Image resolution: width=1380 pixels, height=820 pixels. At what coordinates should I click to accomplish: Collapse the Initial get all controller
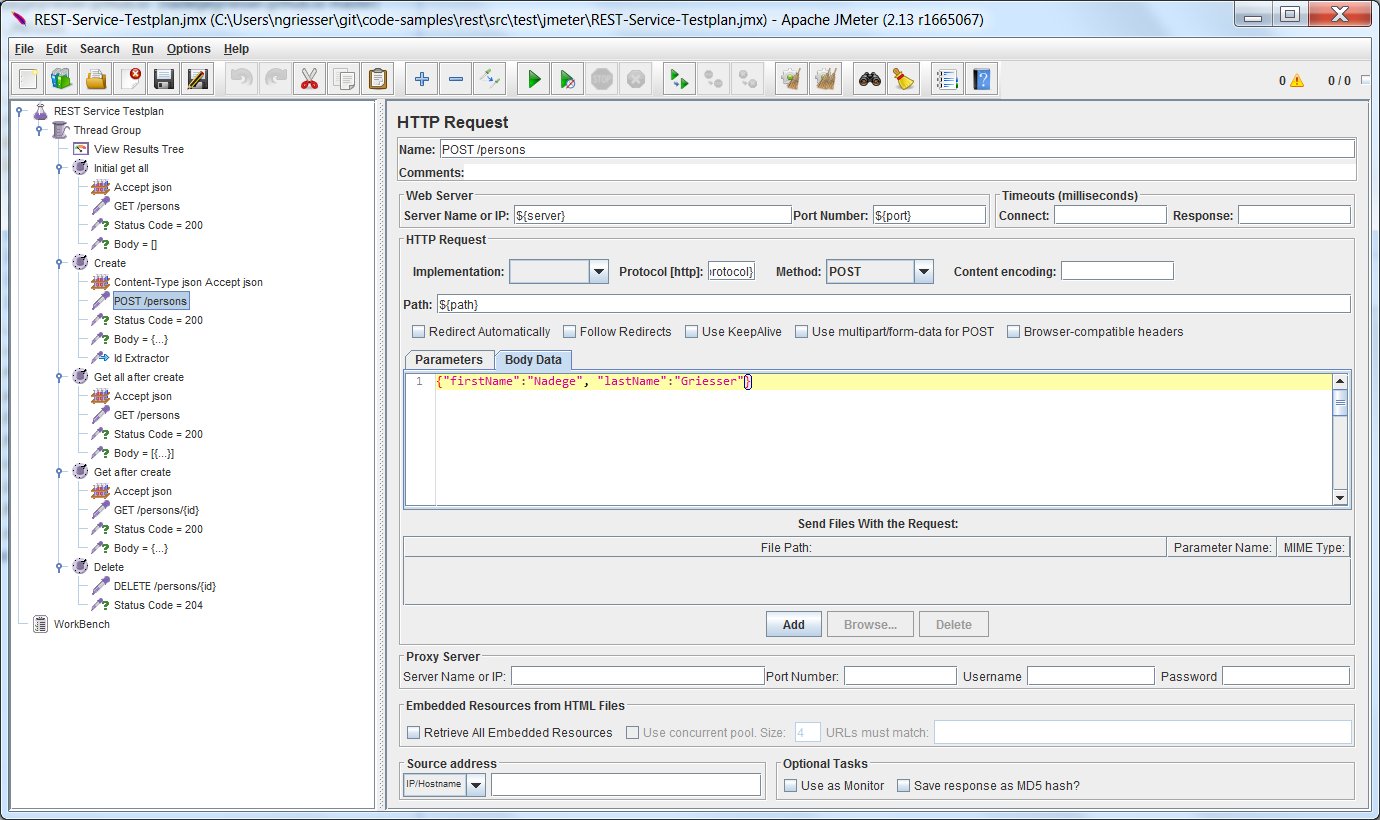[x=59, y=168]
